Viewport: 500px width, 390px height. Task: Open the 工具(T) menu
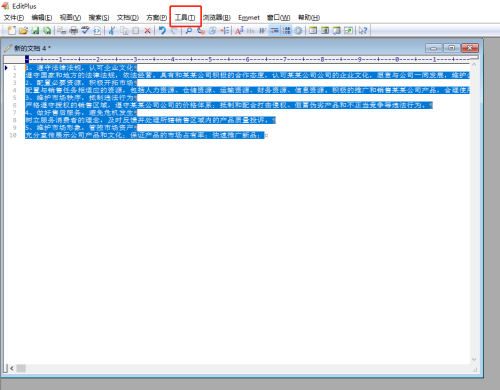[x=185, y=17]
